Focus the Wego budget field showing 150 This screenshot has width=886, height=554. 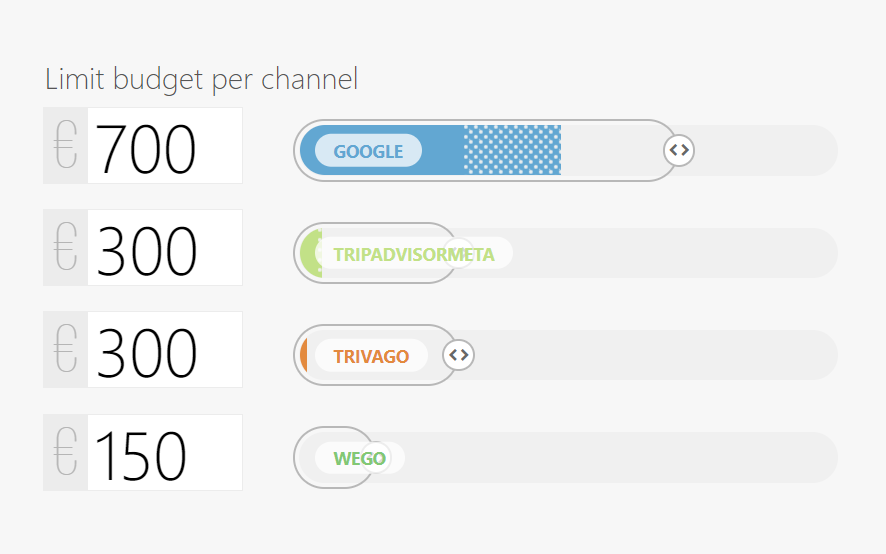(164, 453)
